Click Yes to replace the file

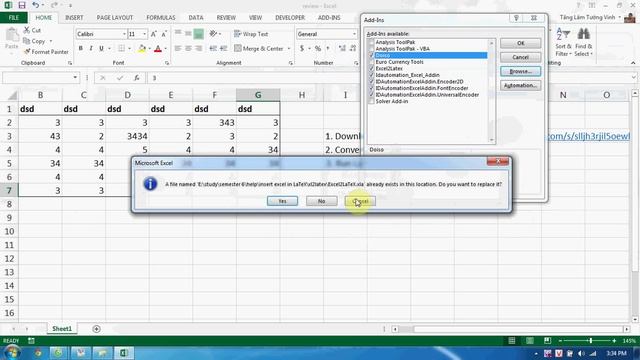coord(282,201)
